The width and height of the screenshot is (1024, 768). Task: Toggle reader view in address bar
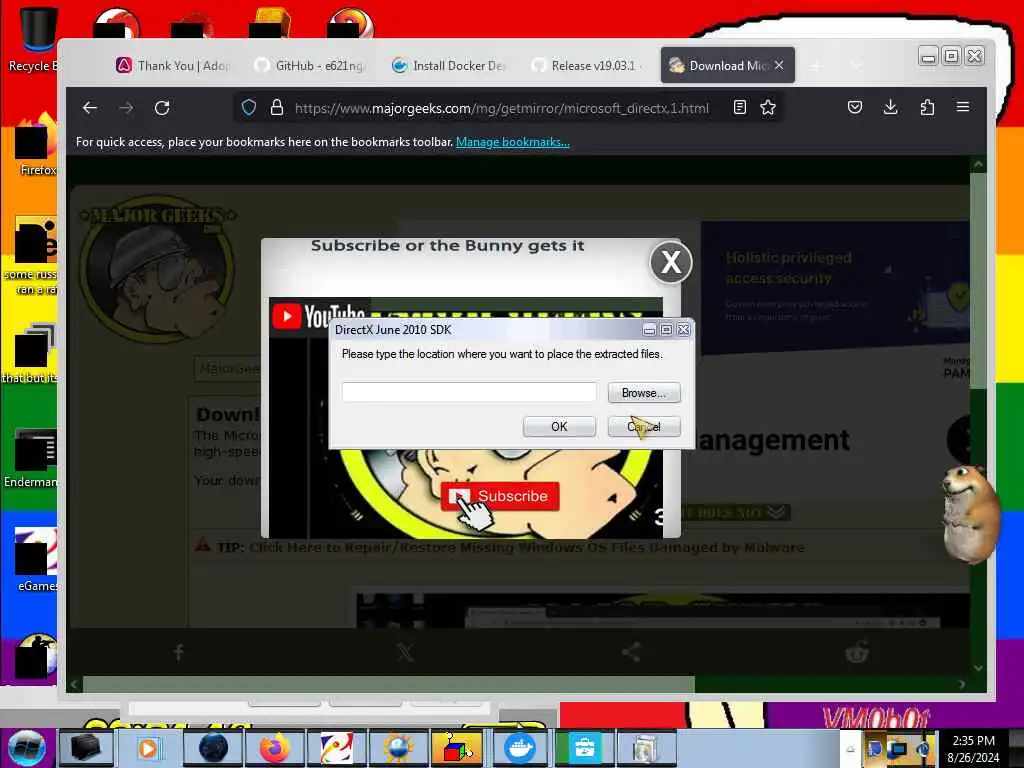coord(739,108)
